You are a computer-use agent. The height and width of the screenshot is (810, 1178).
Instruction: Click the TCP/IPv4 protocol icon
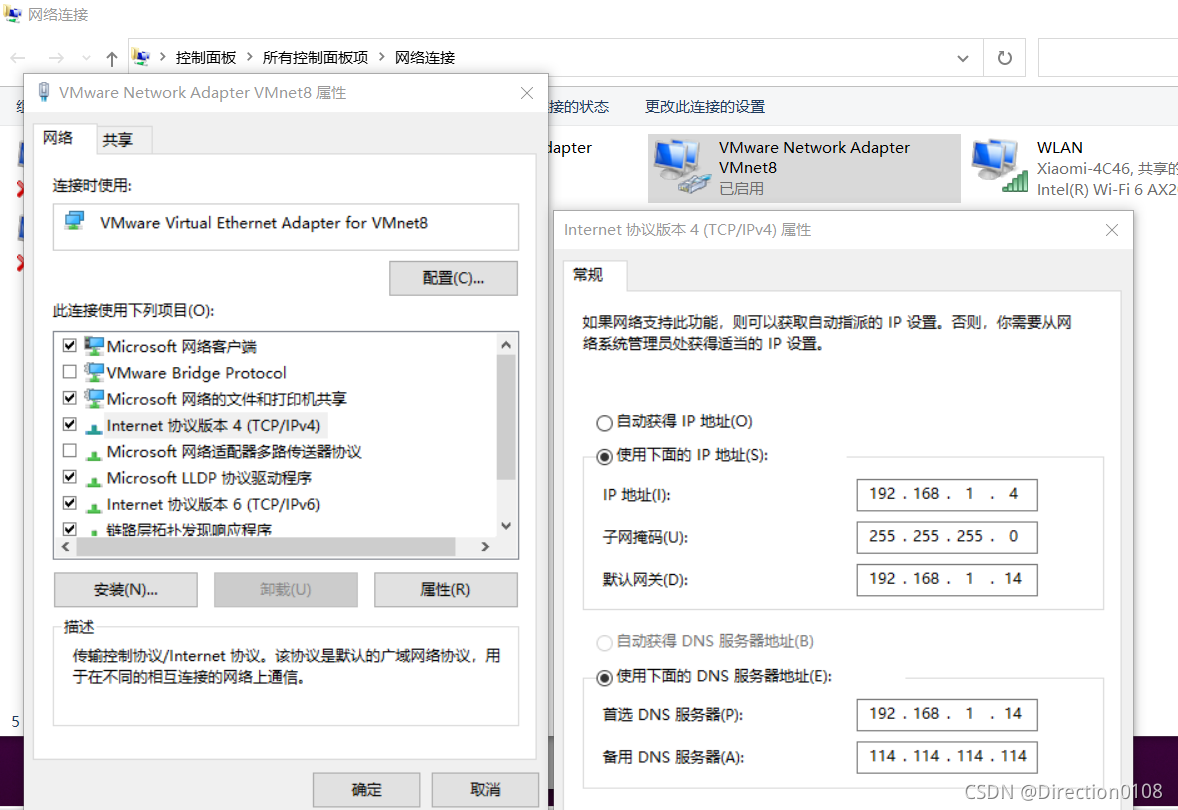[x=94, y=427]
